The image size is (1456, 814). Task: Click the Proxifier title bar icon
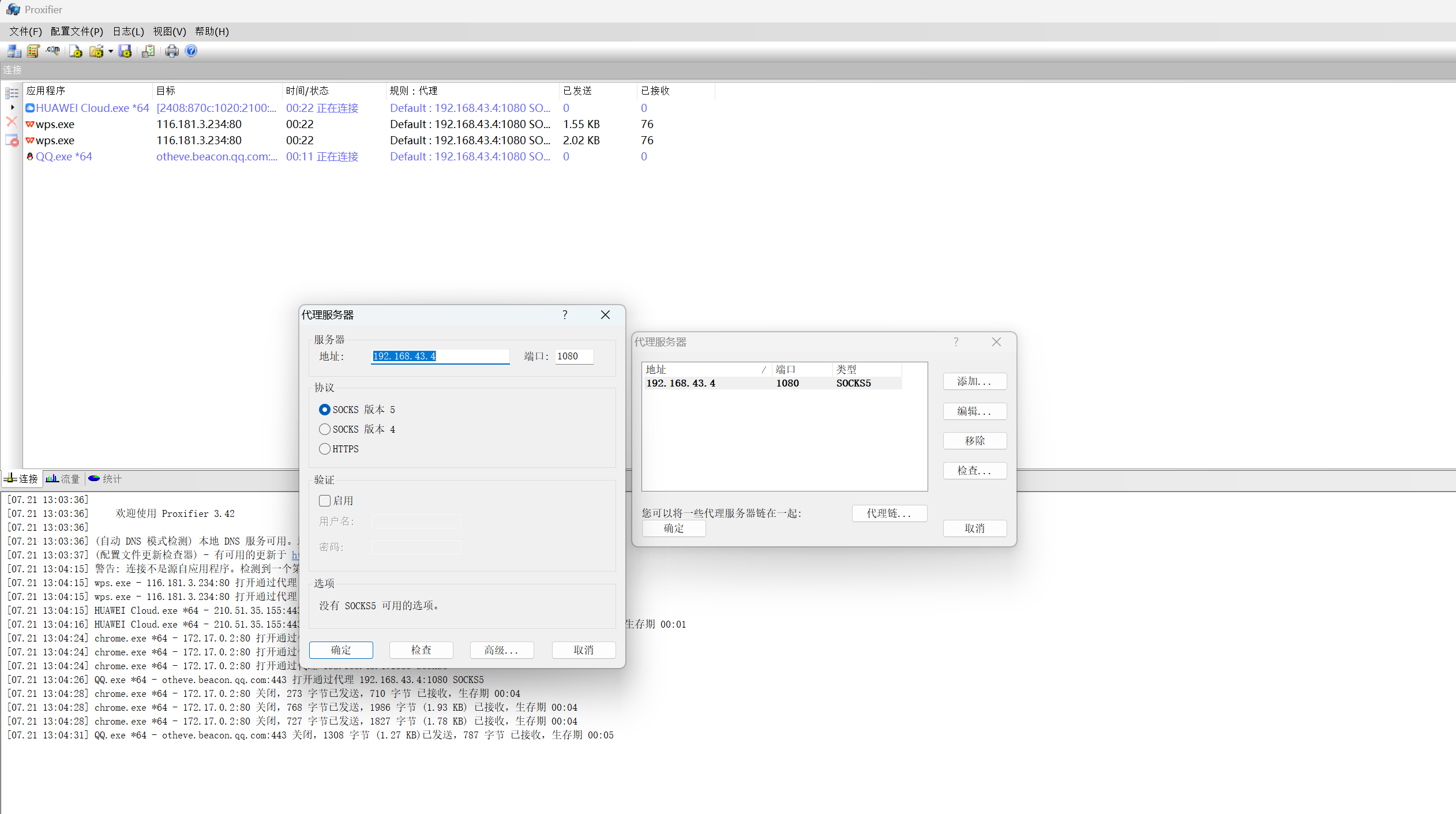pyautogui.click(x=13, y=10)
